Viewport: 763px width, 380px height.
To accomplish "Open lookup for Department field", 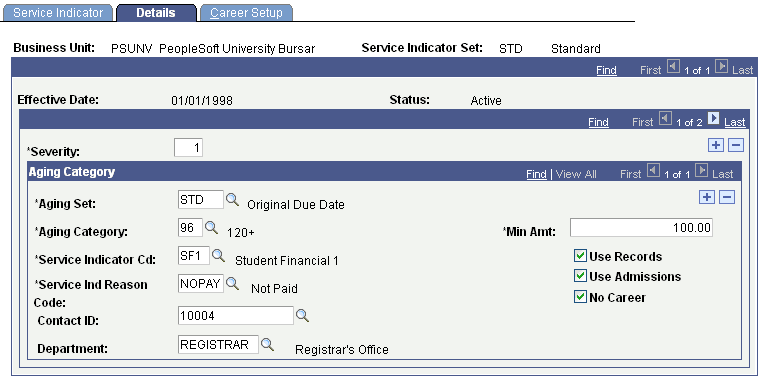I will (x=268, y=344).
